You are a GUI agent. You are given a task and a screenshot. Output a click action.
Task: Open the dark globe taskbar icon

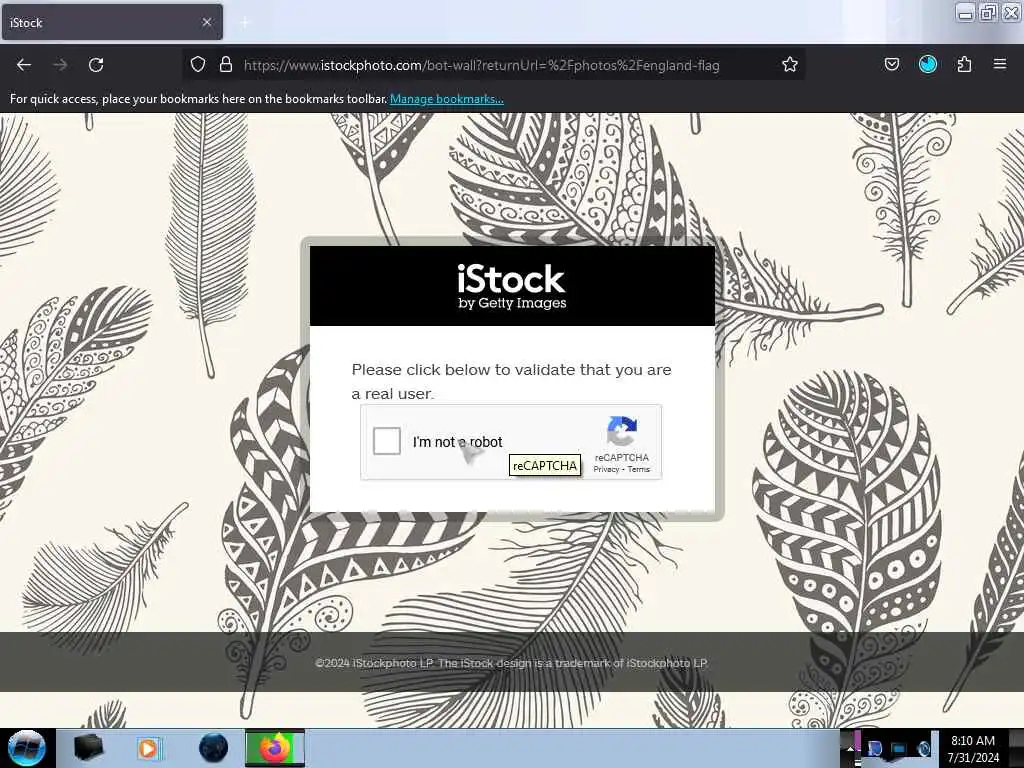click(x=213, y=748)
